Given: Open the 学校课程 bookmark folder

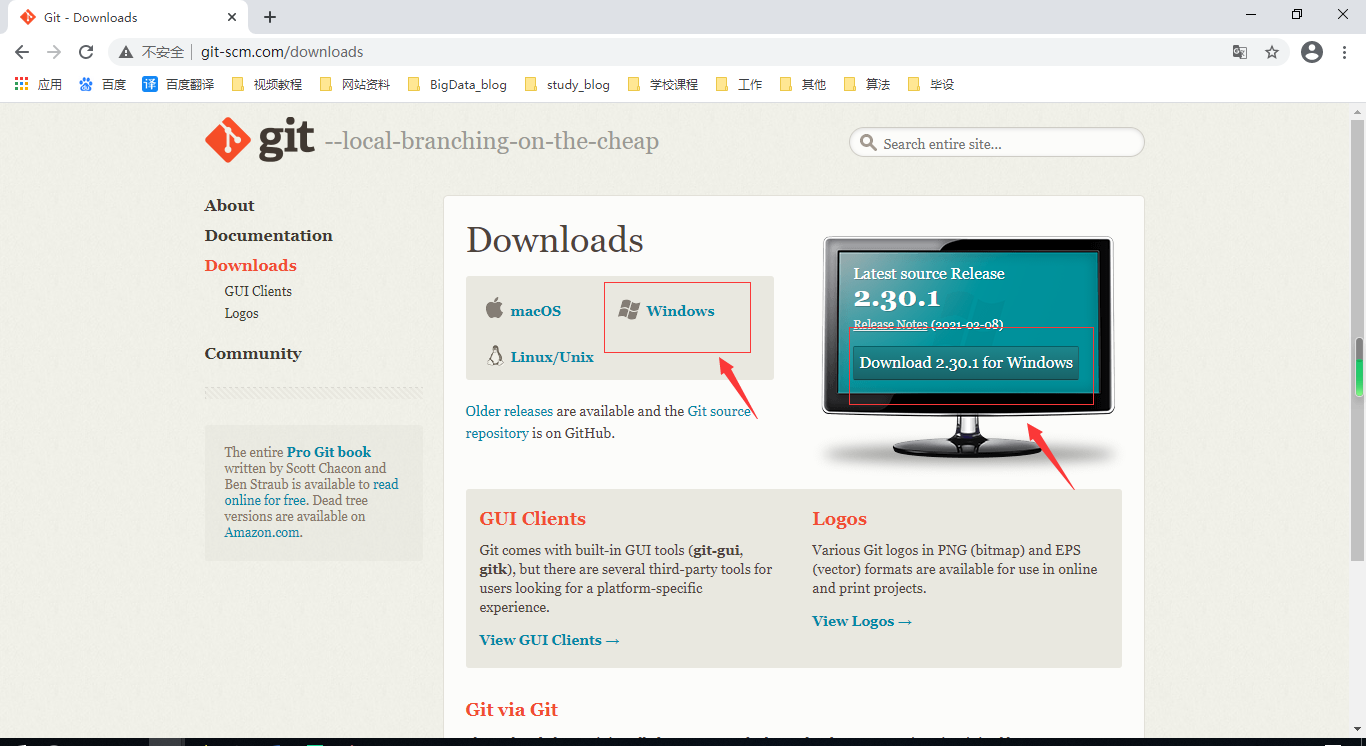Looking at the screenshot, I should click(662, 84).
